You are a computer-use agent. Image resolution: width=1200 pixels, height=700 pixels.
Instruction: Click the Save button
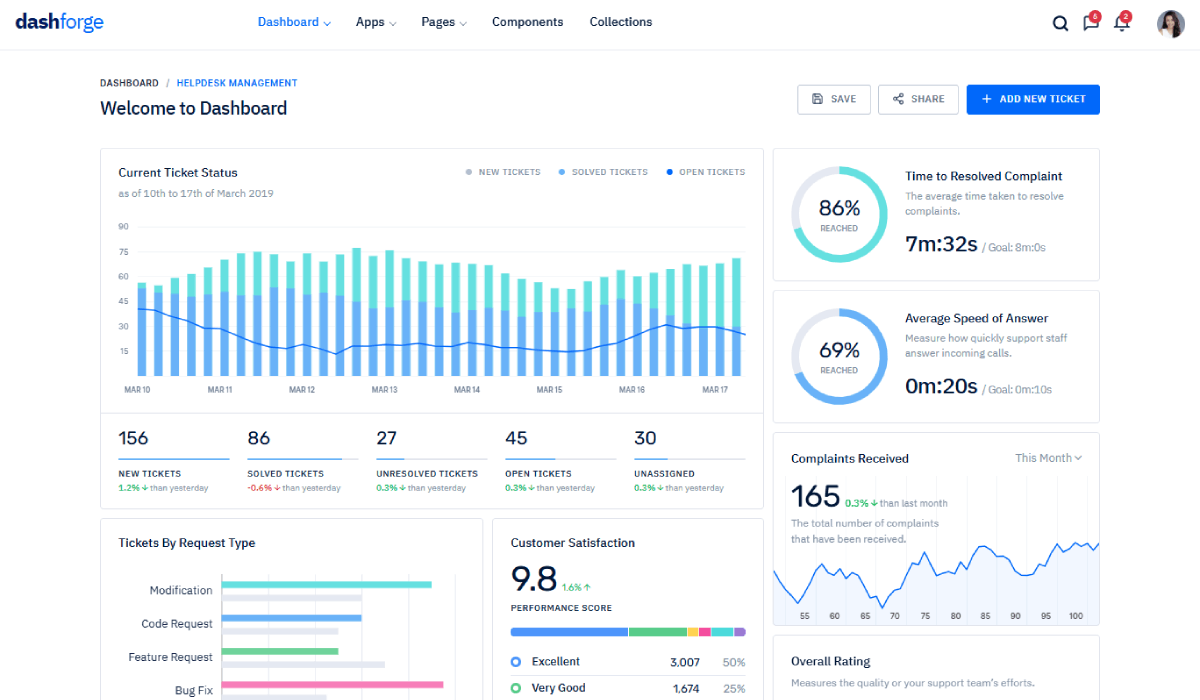833,99
